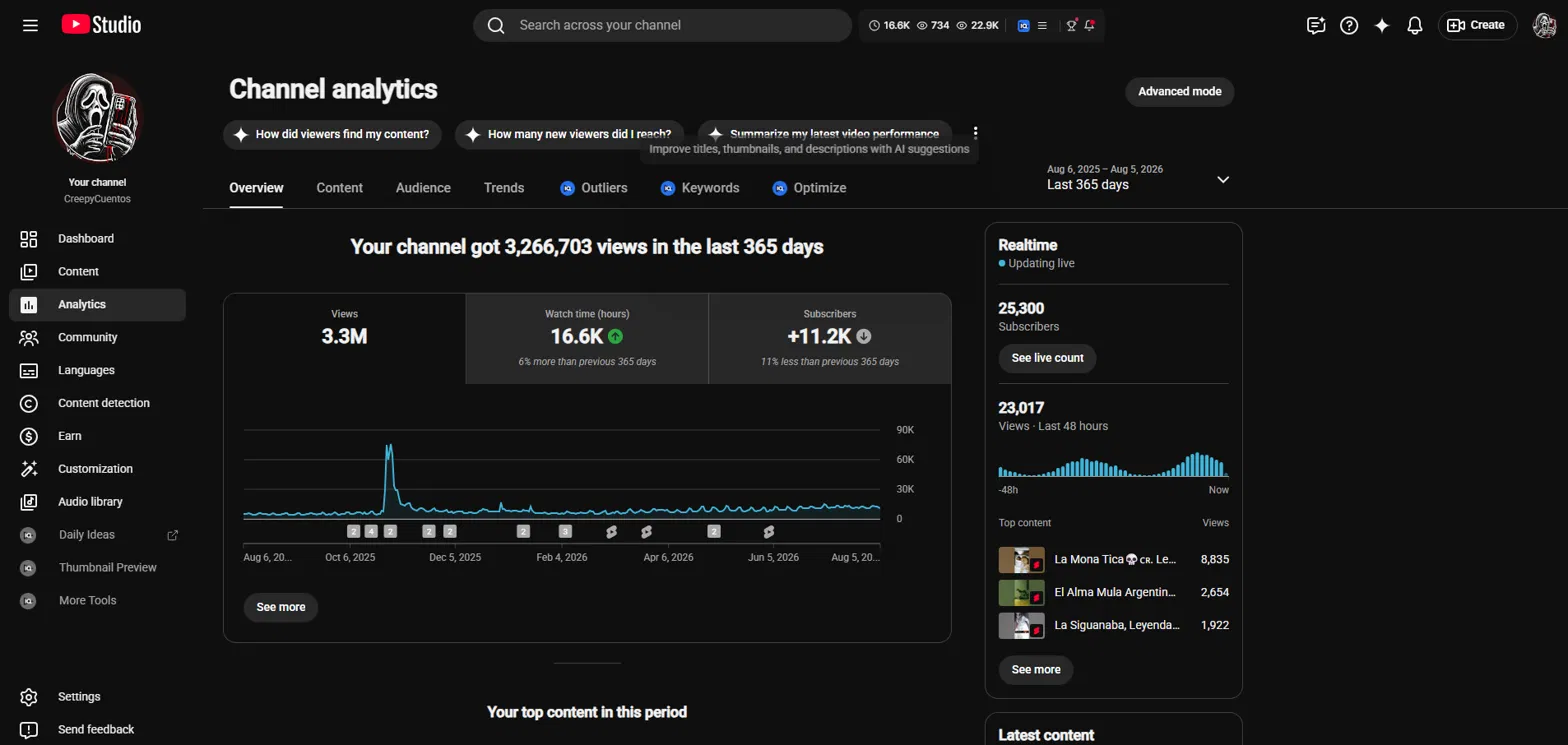Click the Ask Studio sparkle icon
Screen dimensions: 1568x745
click(1382, 25)
